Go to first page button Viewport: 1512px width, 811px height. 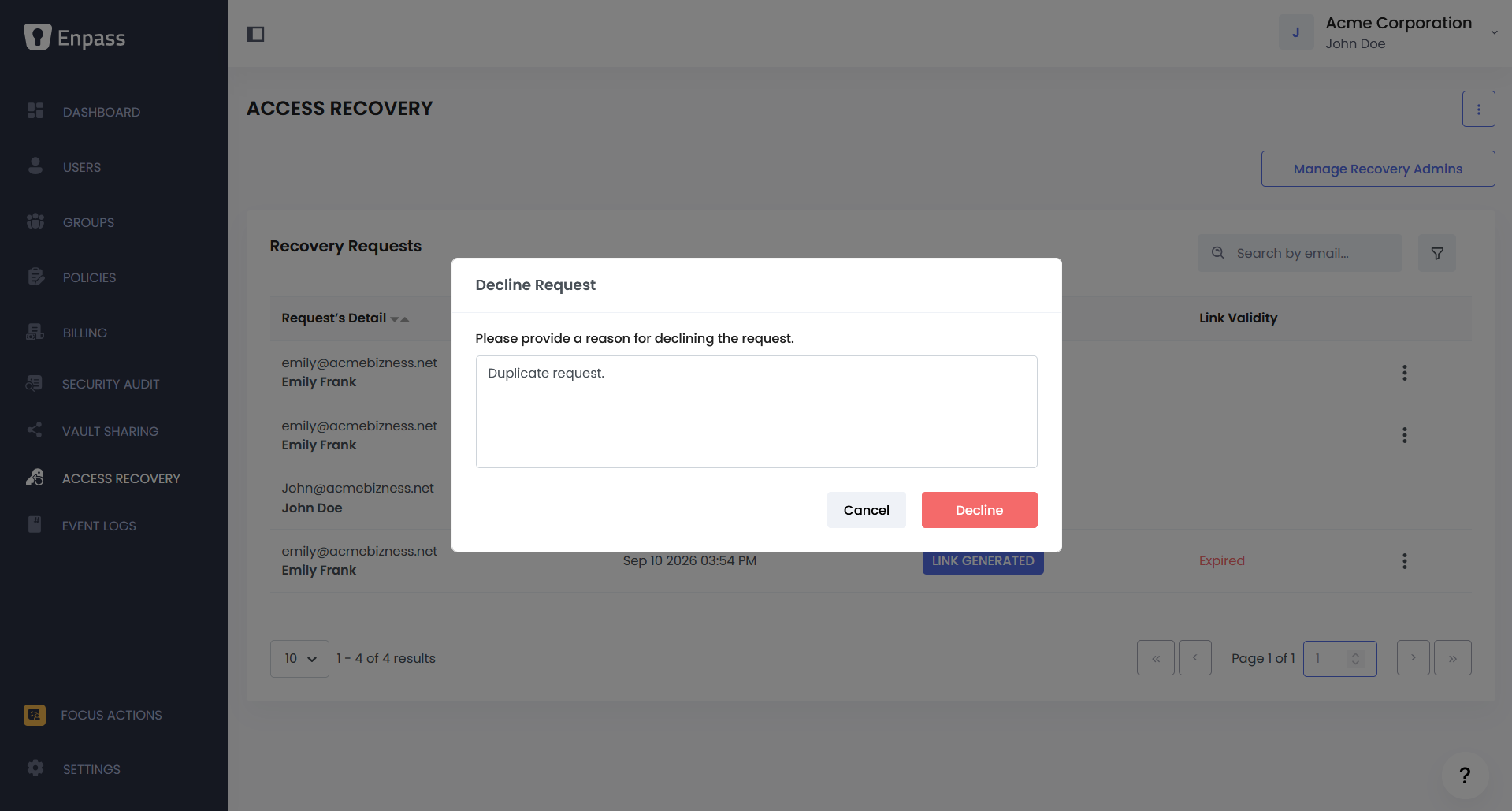pyautogui.click(x=1156, y=658)
